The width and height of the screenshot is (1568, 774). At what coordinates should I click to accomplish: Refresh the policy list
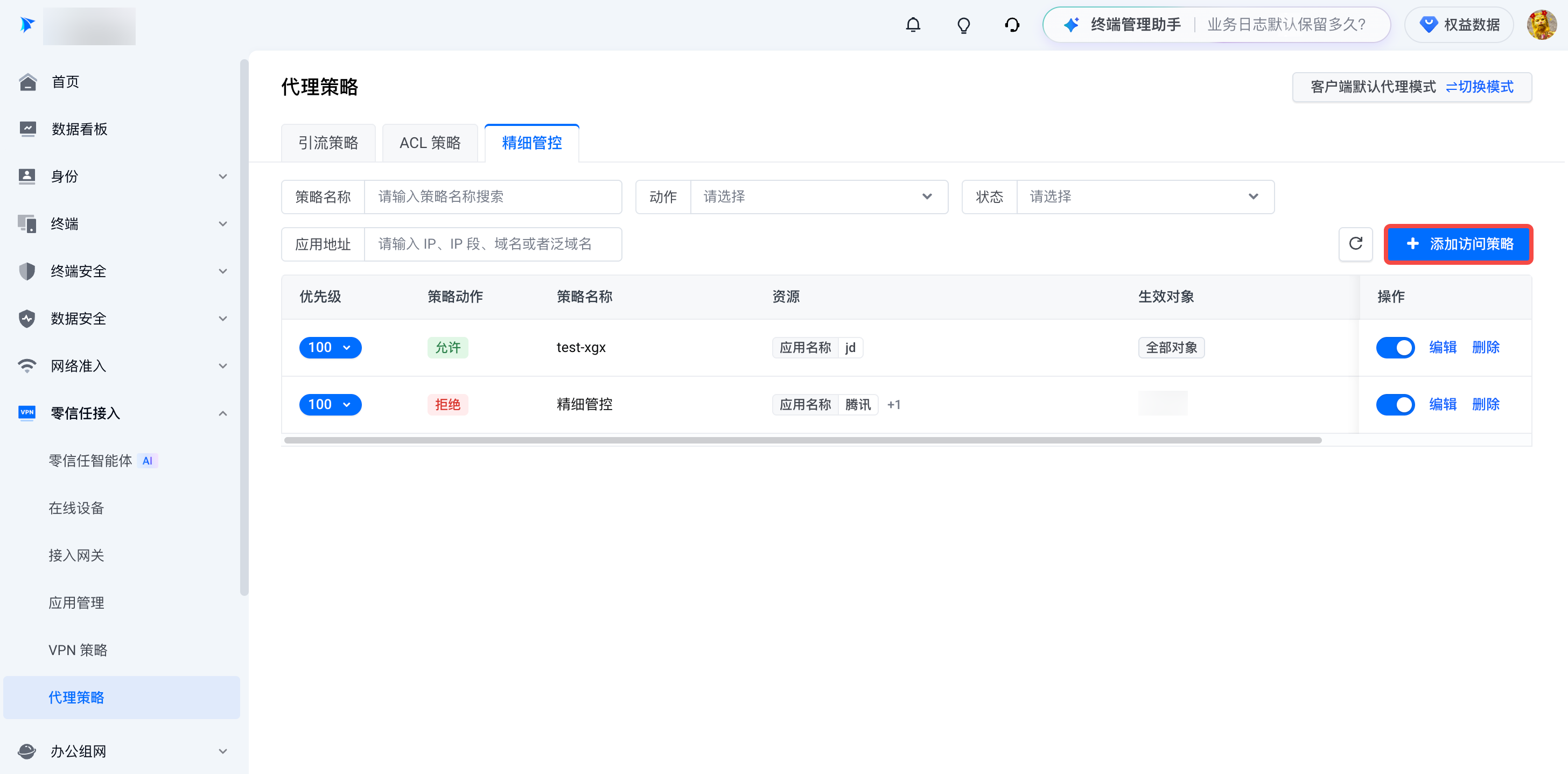(x=1355, y=244)
